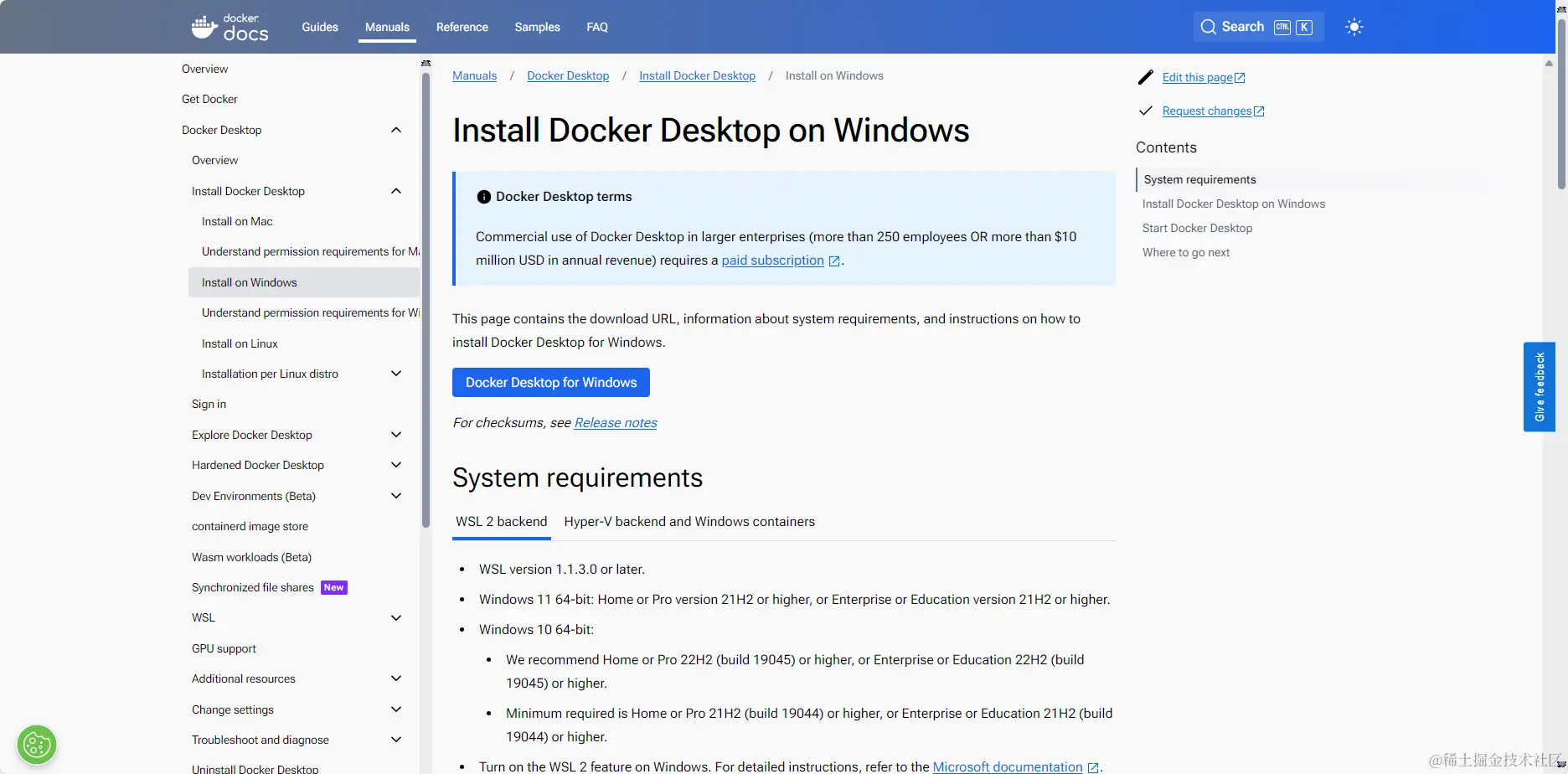Click the sidebar navigation scrollbar thumb
This screenshot has height=774, width=1568.
click(x=426, y=300)
